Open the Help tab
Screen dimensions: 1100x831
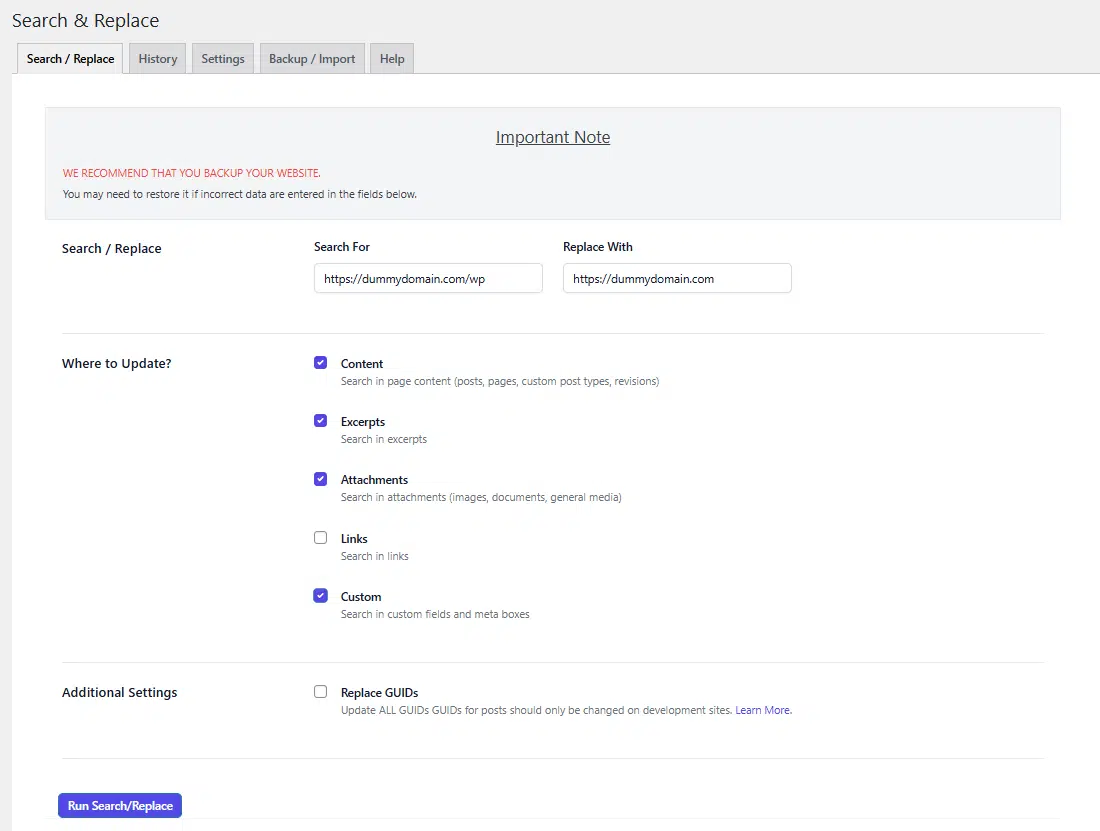click(392, 59)
